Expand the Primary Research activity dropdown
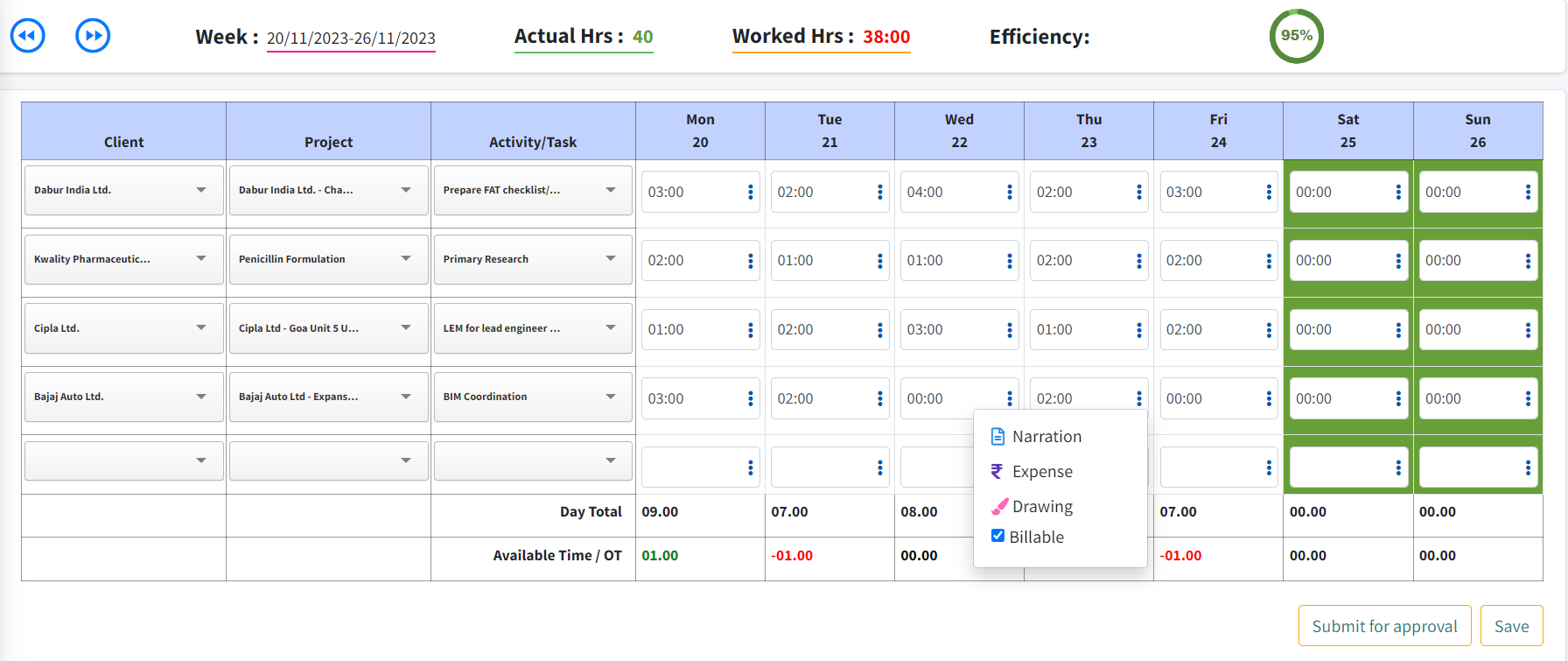 pos(533,259)
